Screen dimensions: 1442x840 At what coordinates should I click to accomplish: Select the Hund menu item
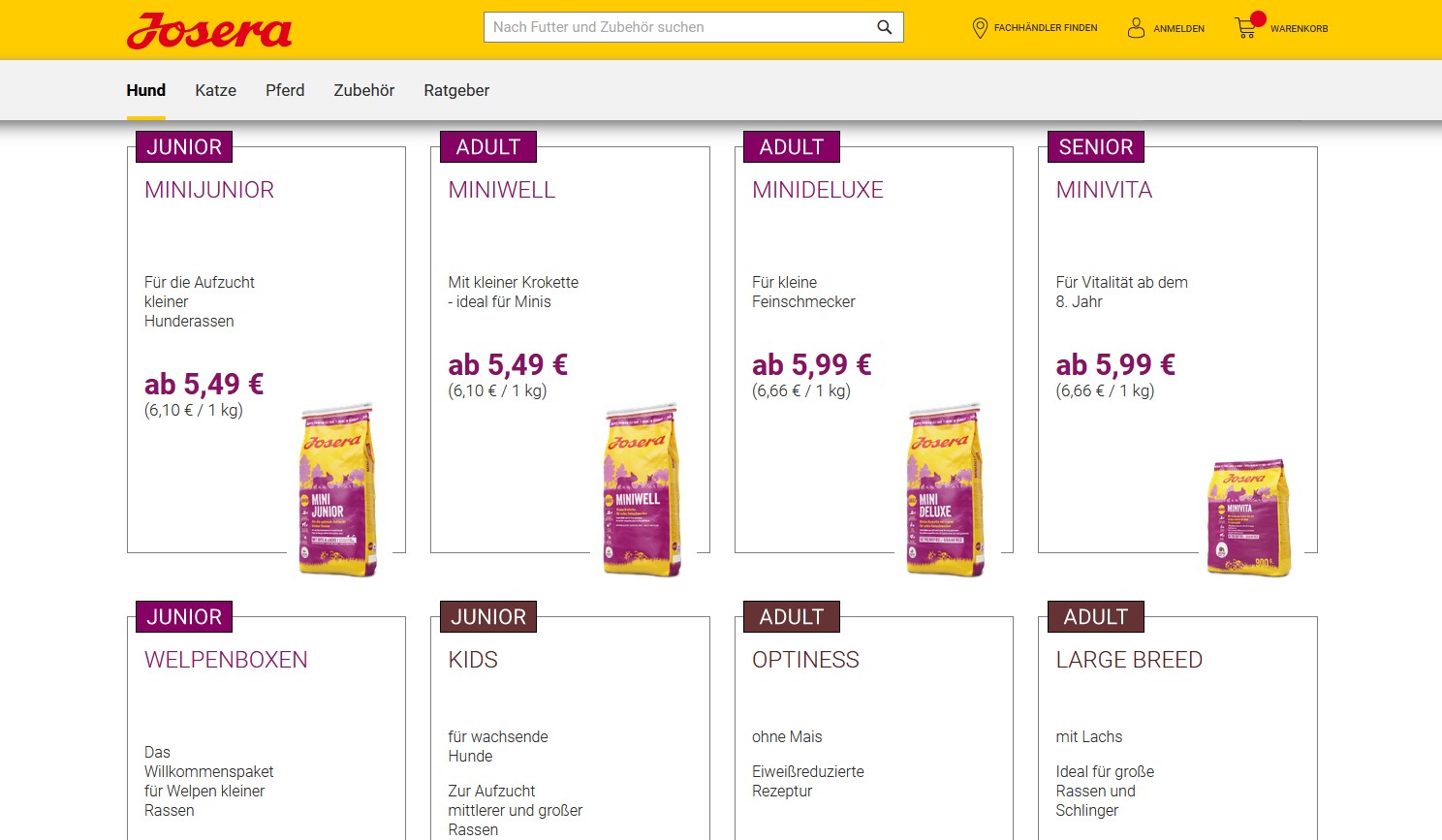pos(145,90)
